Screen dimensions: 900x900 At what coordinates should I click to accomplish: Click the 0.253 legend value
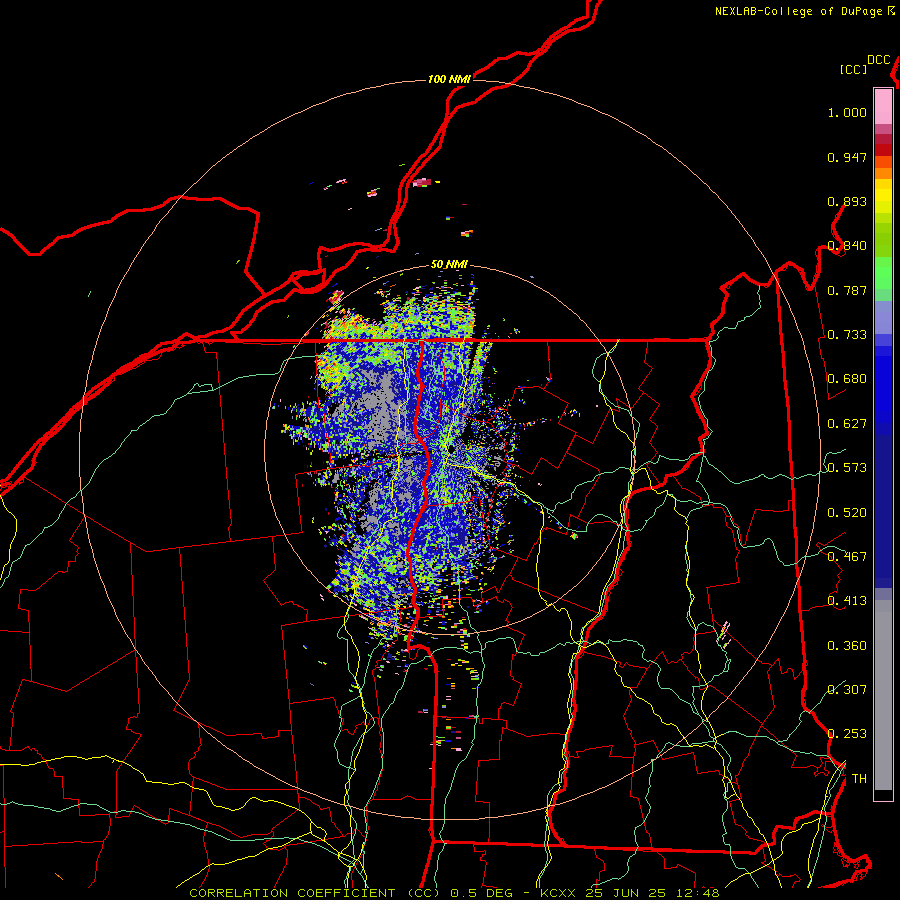pos(847,734)
